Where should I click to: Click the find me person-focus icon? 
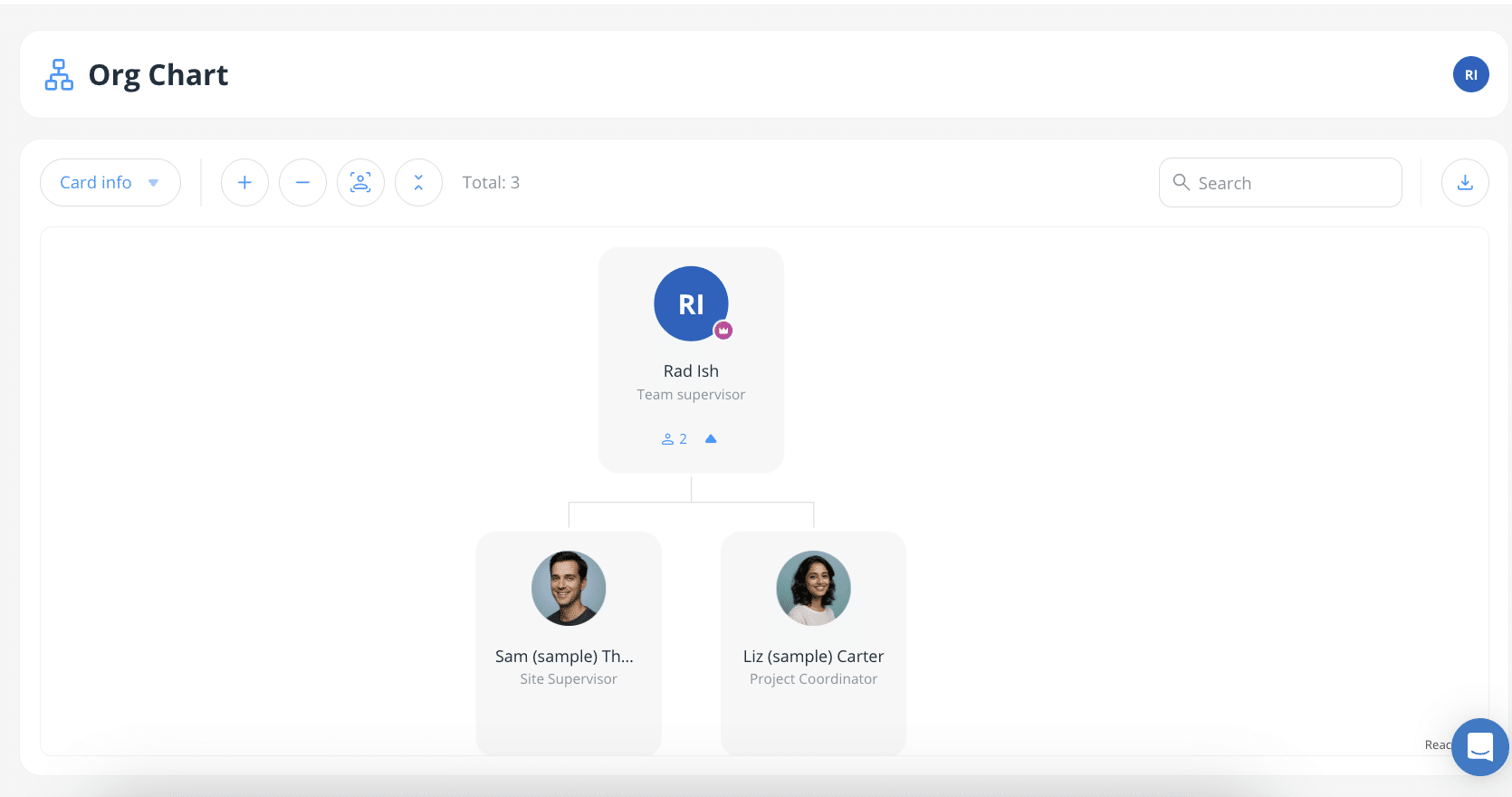pos(360,183)
